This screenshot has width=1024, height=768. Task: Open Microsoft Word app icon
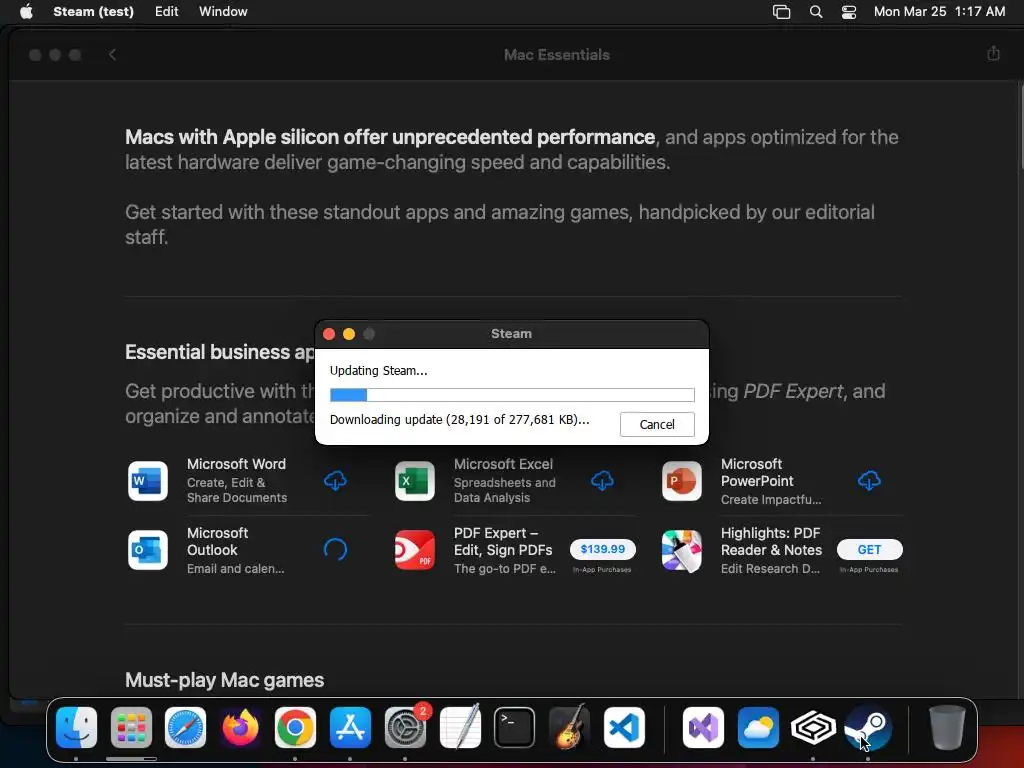pyautogui.click(x=148, y=481)
